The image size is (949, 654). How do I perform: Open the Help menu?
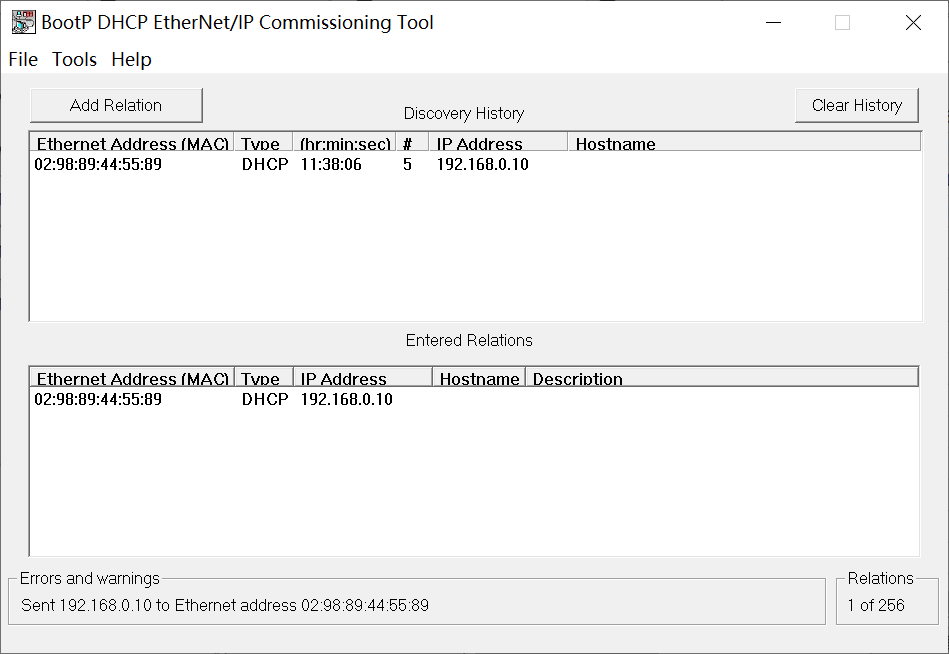pos(131,60)
